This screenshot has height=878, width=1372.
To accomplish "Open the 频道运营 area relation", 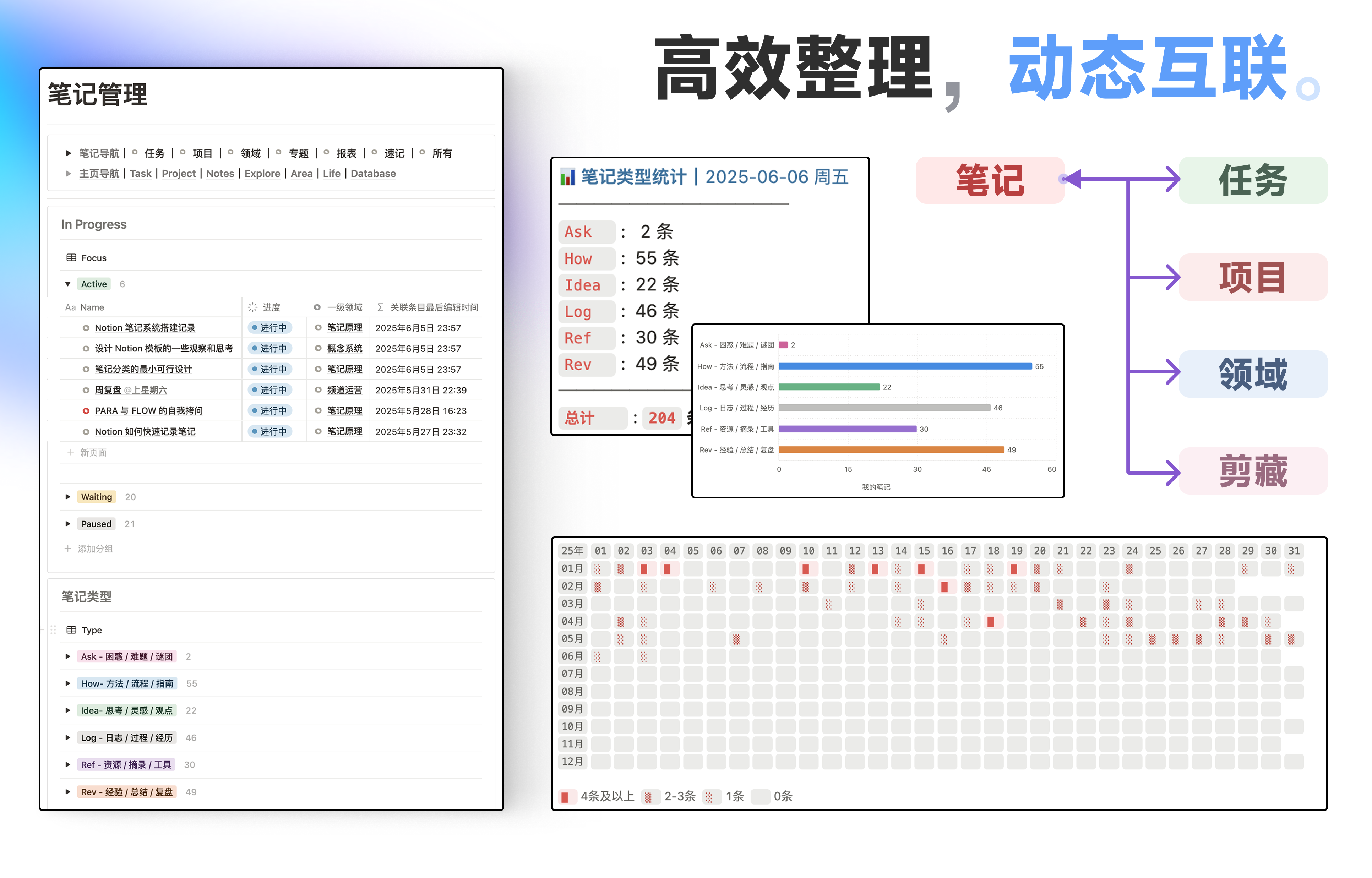I will (344, 390).
